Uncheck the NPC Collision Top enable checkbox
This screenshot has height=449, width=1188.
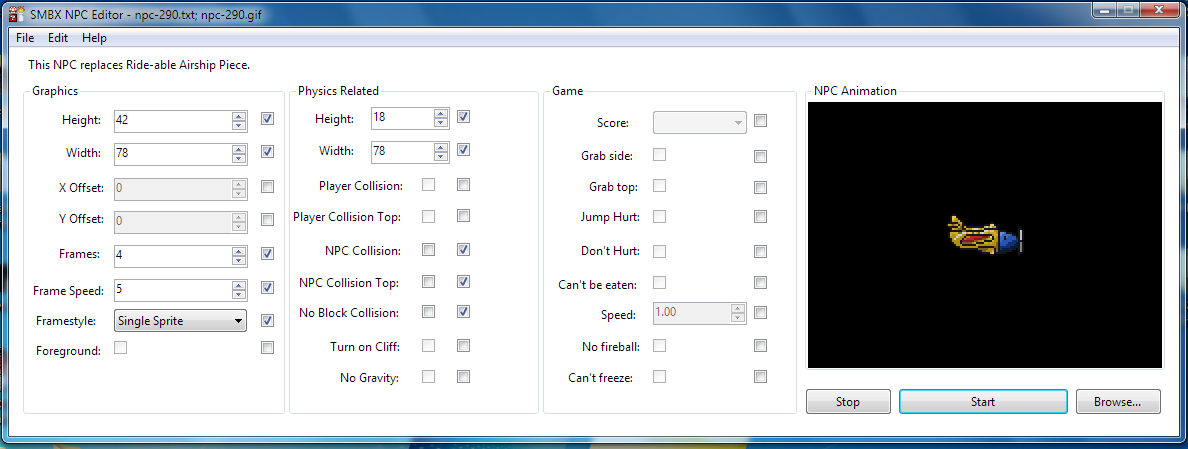(x=464, y=282)
